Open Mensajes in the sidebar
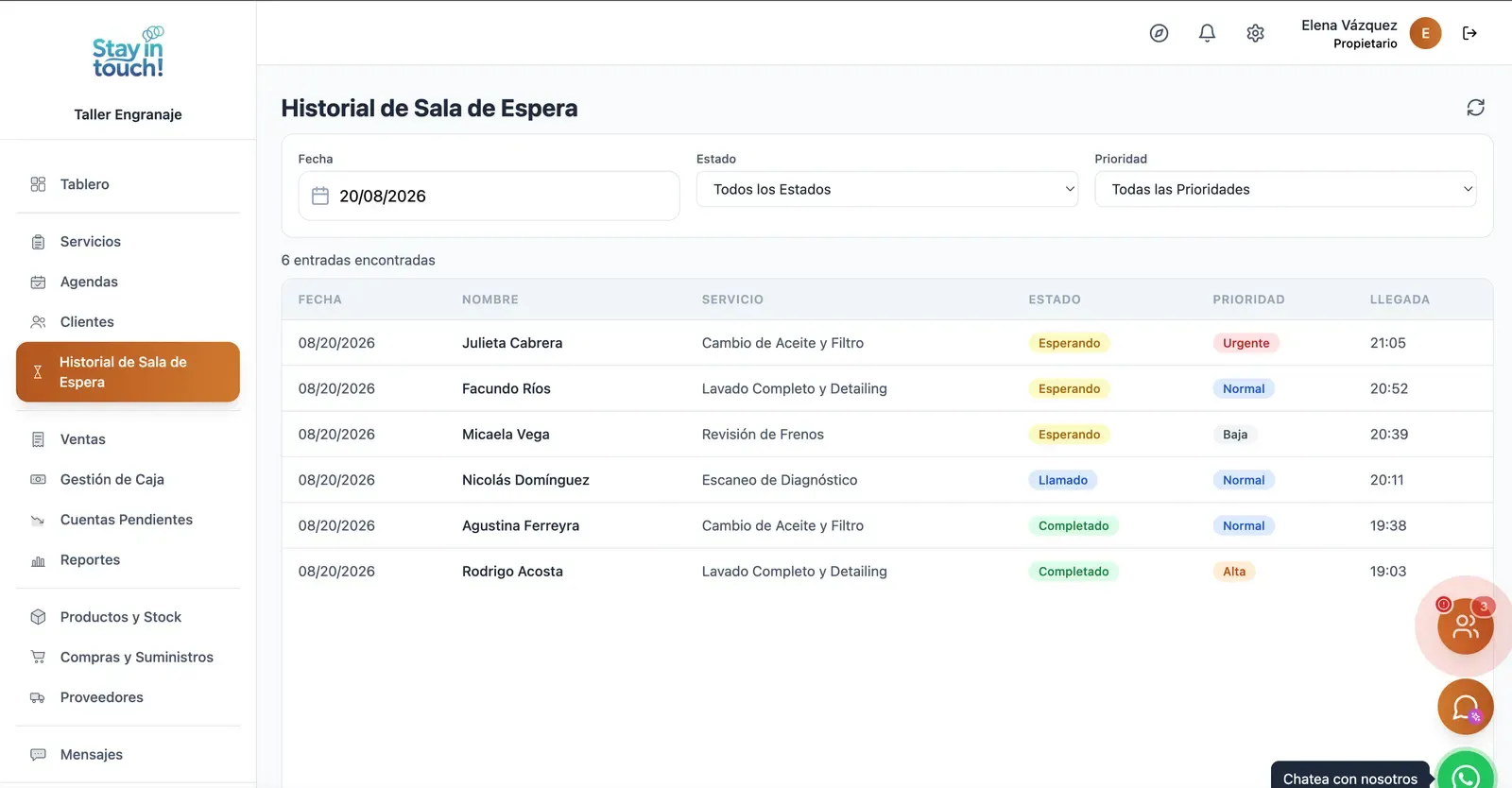 tap(128, 755)
